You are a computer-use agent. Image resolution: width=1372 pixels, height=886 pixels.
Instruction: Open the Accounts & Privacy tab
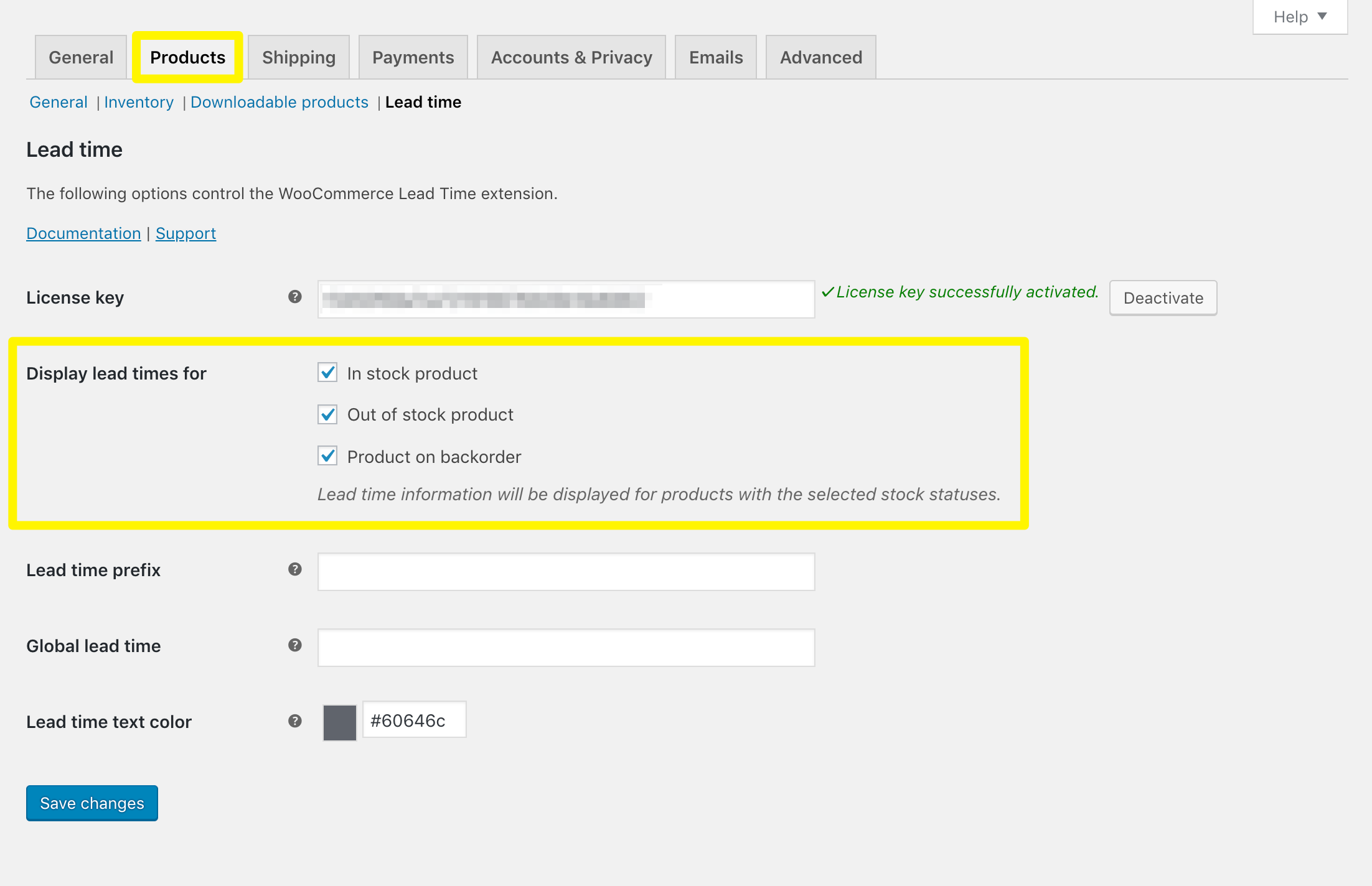click(x=571, y=57)
